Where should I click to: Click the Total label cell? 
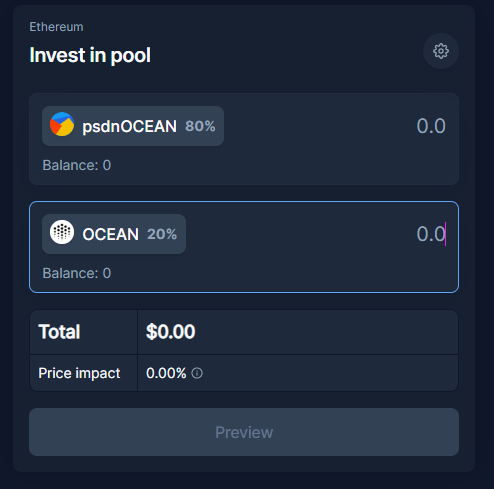[x=84, y=332]
